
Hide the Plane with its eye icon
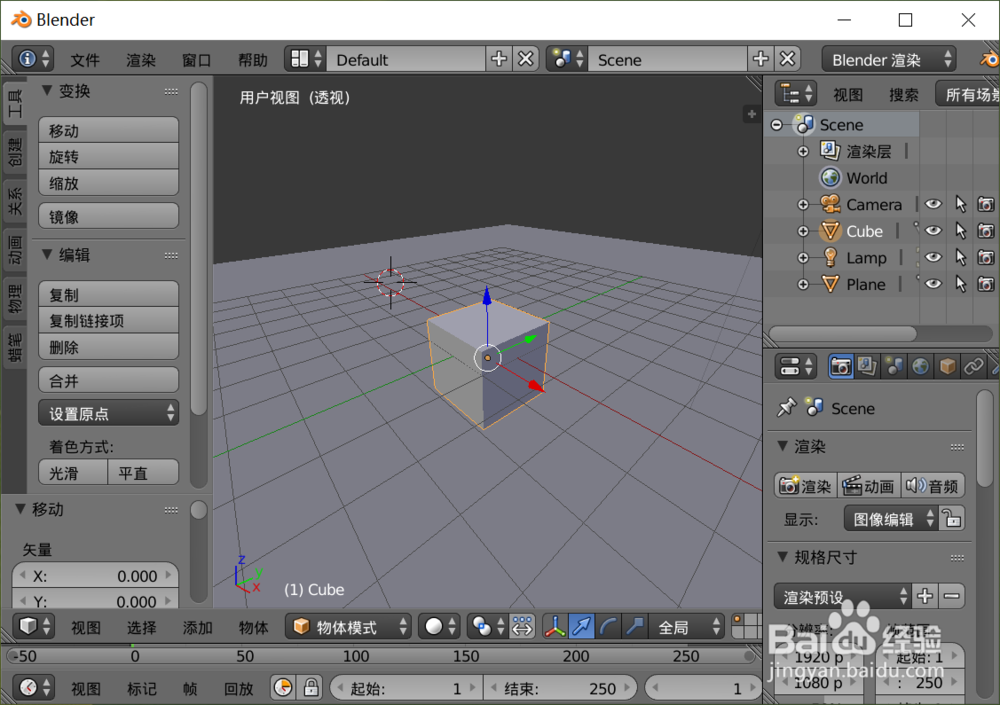(933, 284)
